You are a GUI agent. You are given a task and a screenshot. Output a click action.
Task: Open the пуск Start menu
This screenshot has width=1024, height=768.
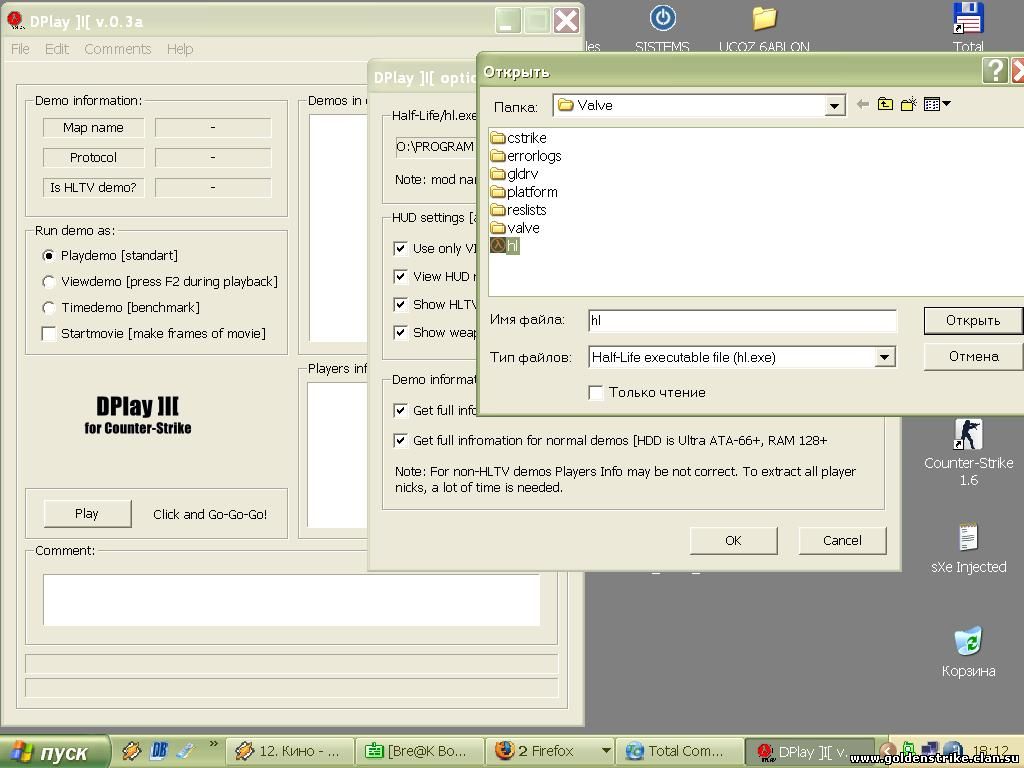(54, 752)
